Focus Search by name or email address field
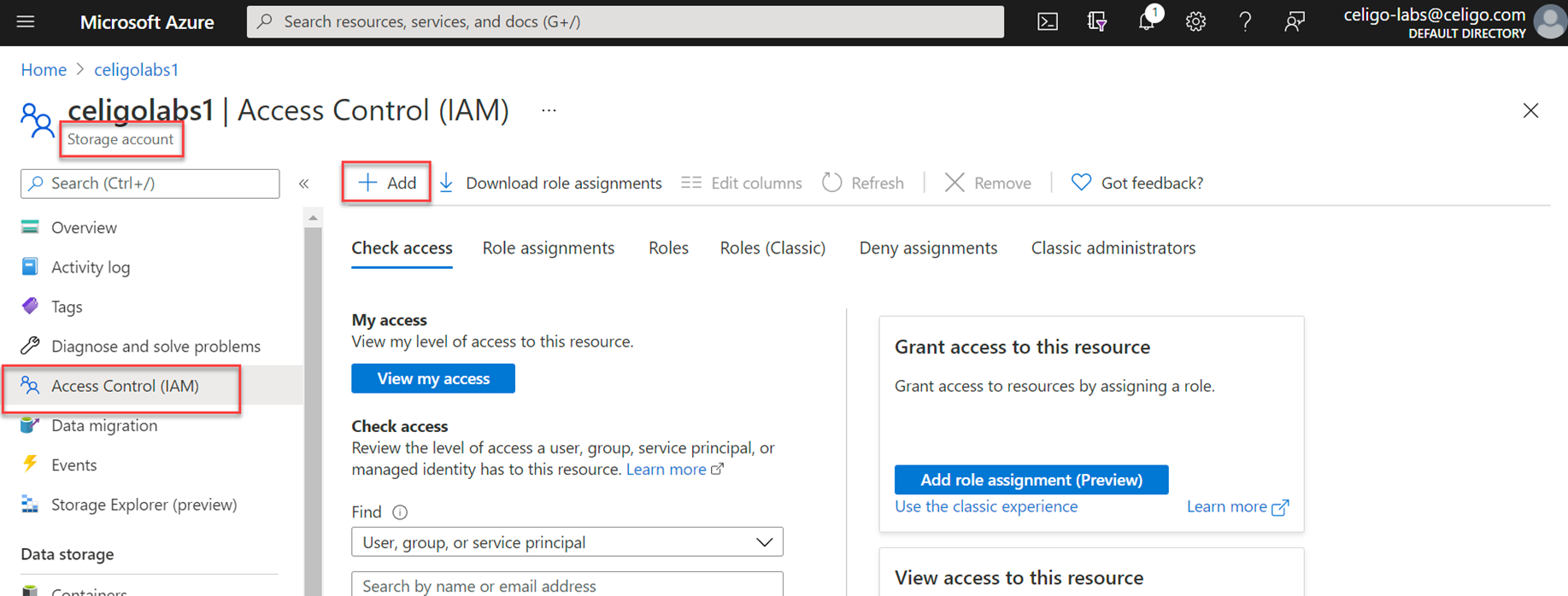 [x=567, y=585]
